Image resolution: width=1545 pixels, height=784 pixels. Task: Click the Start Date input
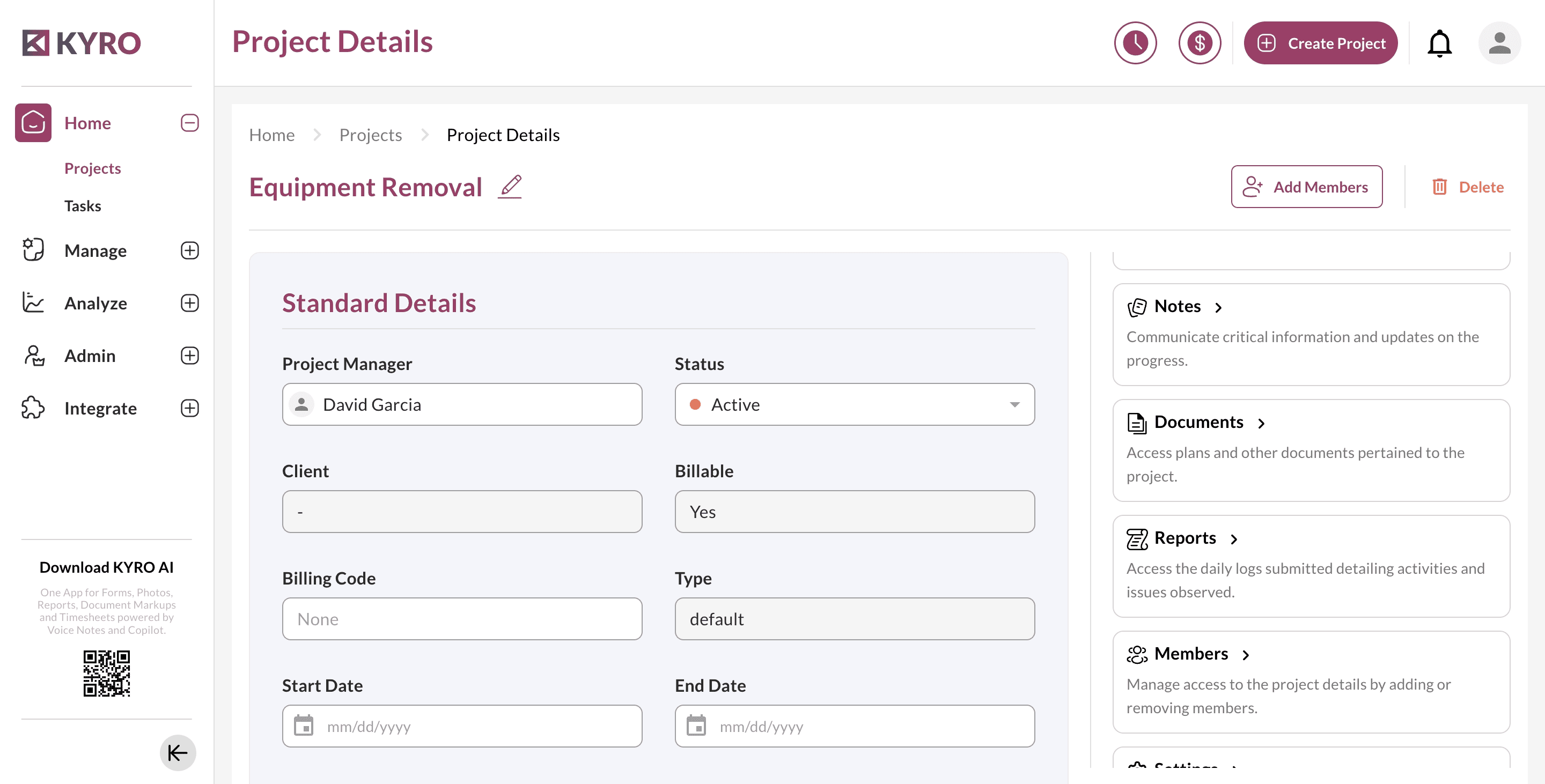pyautogui.click(x=462, y=726)
